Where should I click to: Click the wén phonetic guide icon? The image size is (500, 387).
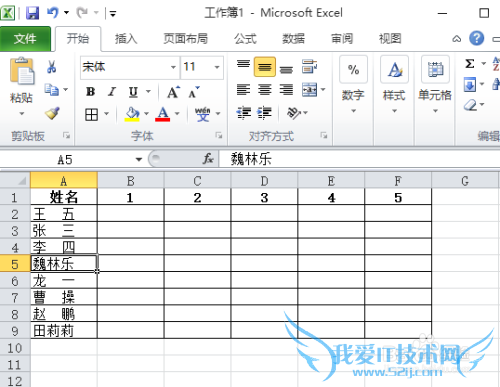203,114
